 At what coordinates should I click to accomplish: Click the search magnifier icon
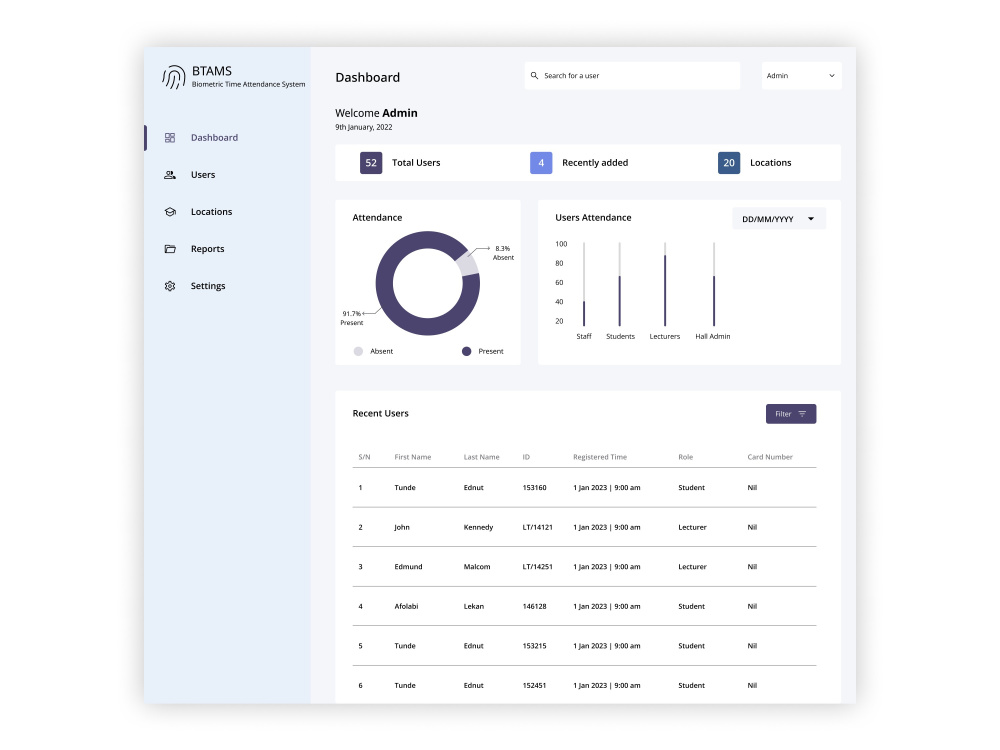[x=534, y=75]
